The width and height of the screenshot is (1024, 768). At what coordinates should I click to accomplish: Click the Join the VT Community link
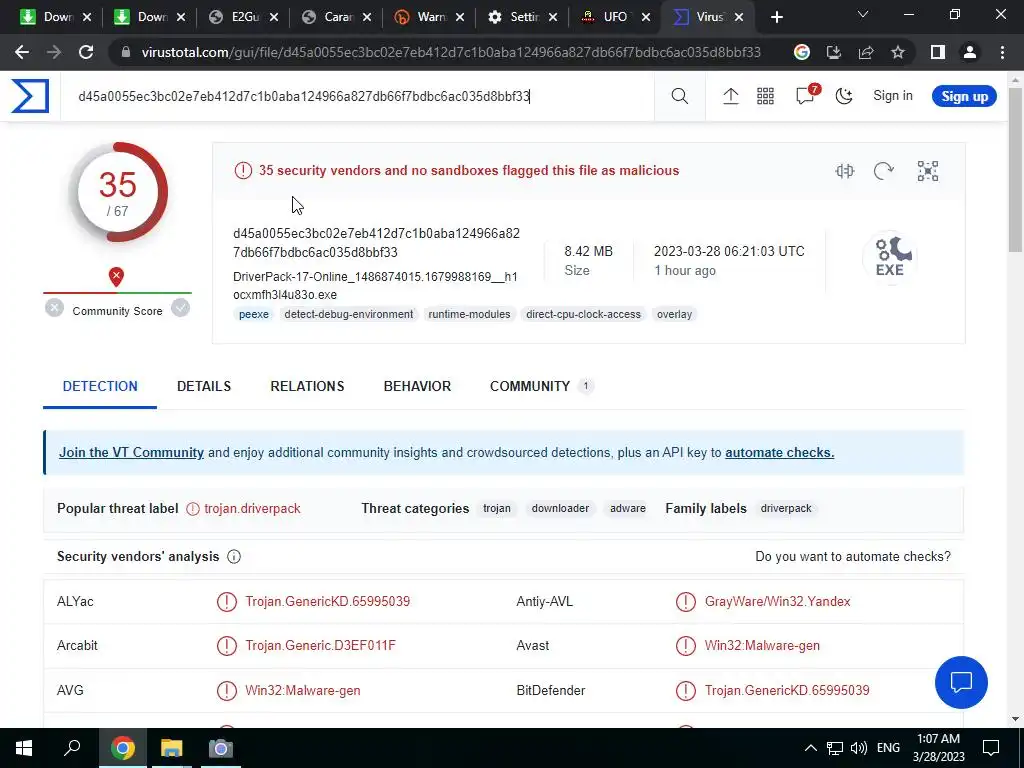pos(131,453)
